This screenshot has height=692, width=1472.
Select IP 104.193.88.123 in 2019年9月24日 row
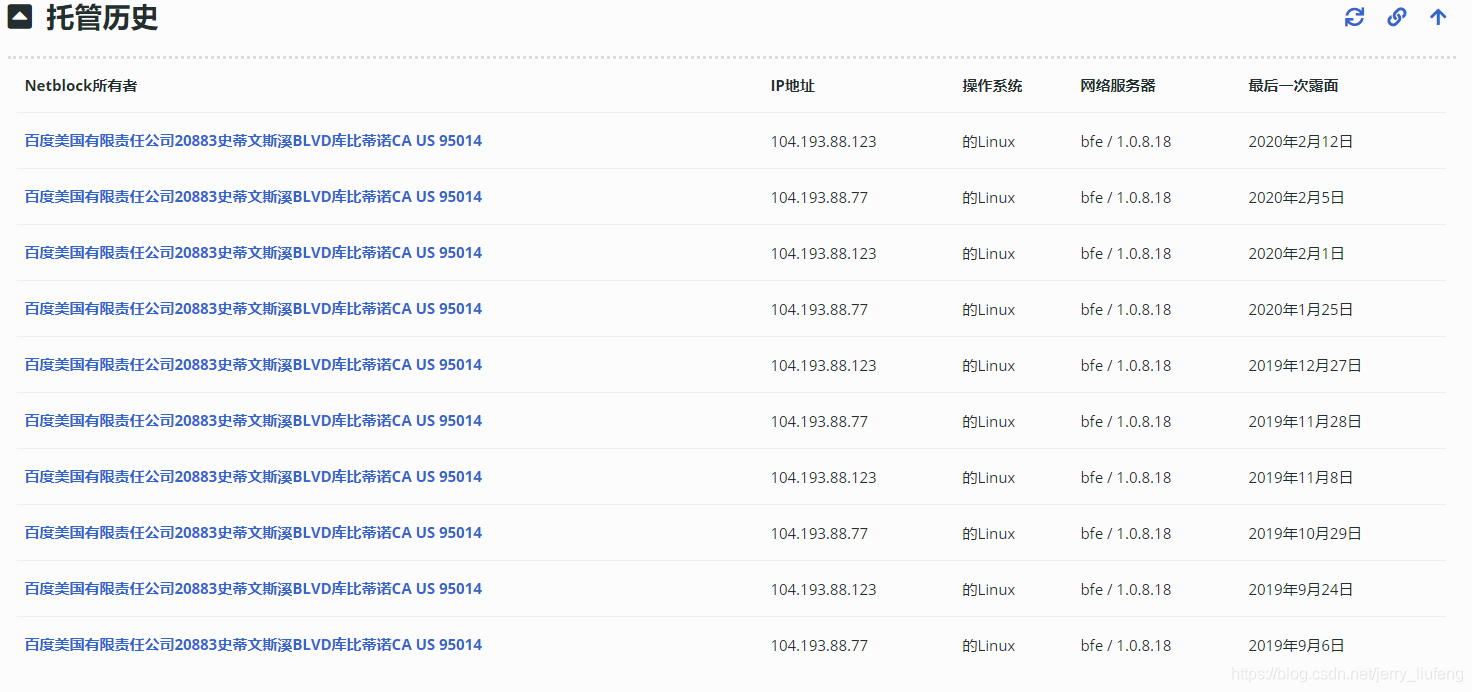click(x=823, y=590)
